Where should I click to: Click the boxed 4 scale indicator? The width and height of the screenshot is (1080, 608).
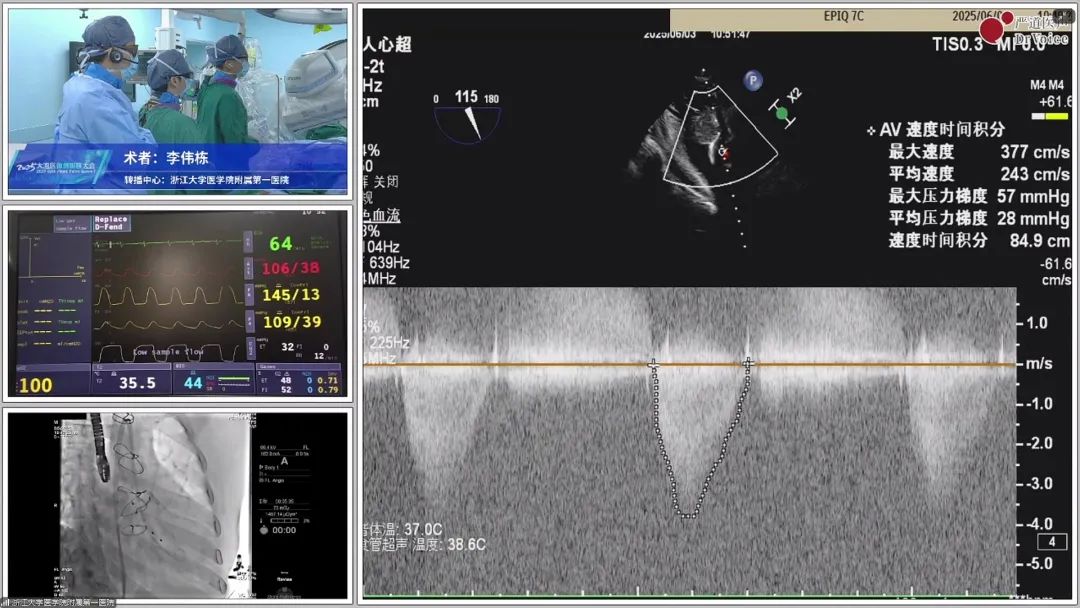pos(1051,542)
